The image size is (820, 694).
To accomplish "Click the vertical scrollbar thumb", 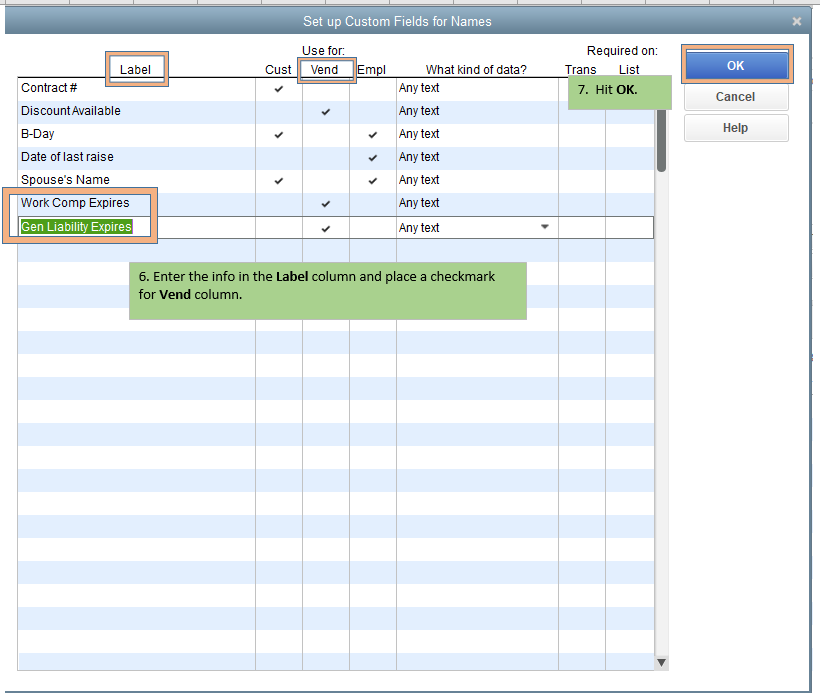I will point(662,141).
